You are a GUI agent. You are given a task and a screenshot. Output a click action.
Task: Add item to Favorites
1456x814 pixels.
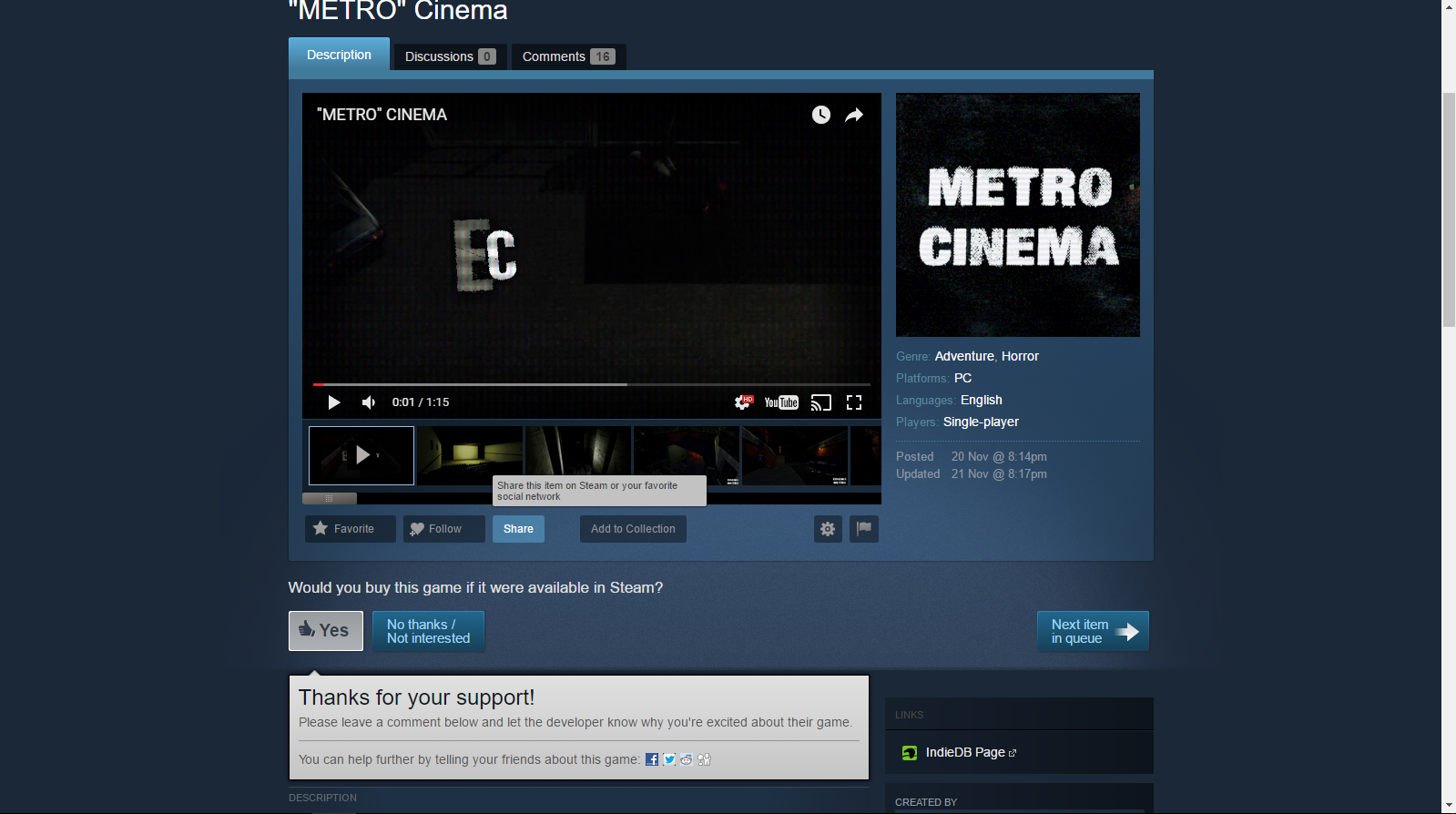coord(350,529)
